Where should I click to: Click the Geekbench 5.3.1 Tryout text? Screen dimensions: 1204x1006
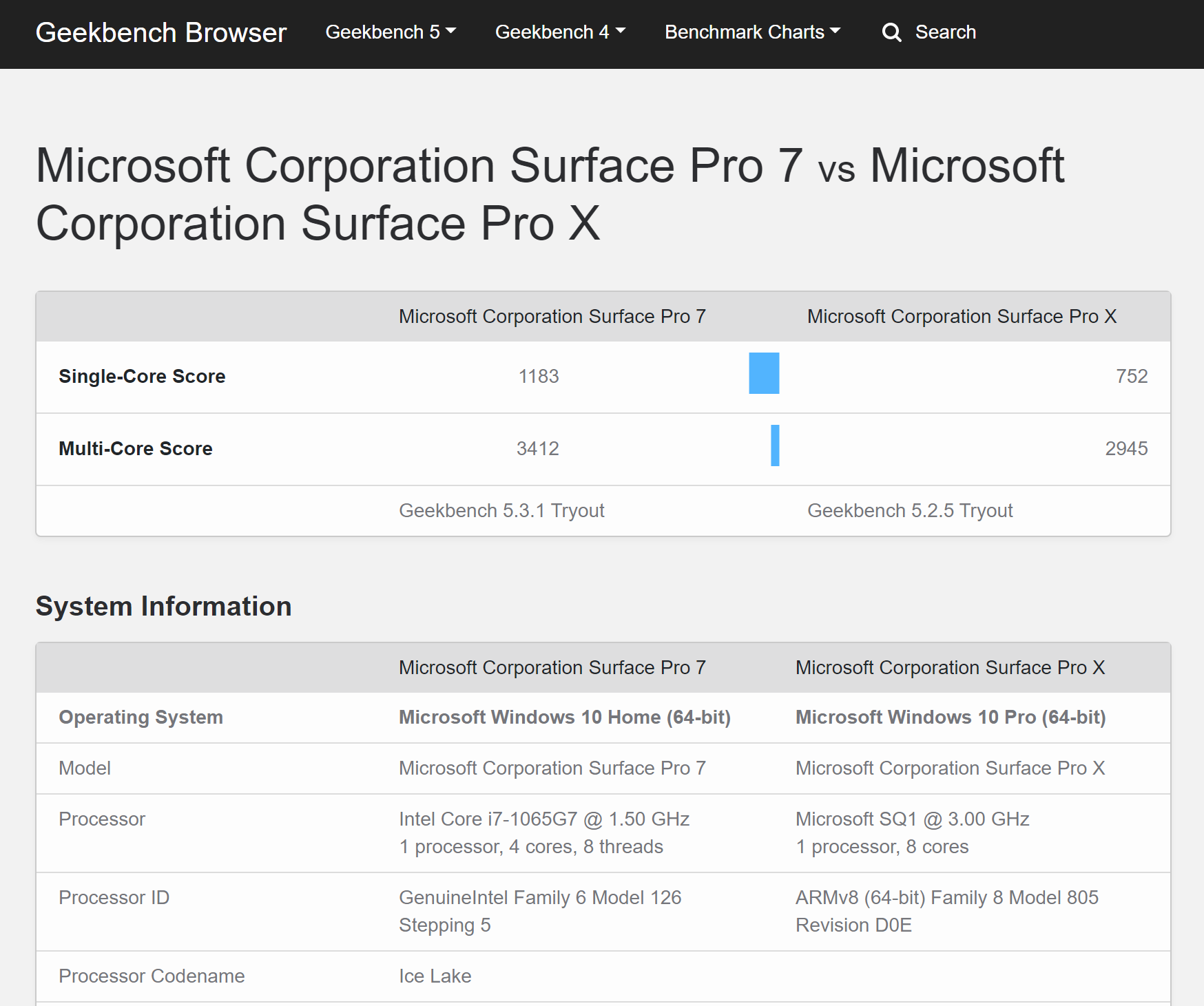(501, 511)
